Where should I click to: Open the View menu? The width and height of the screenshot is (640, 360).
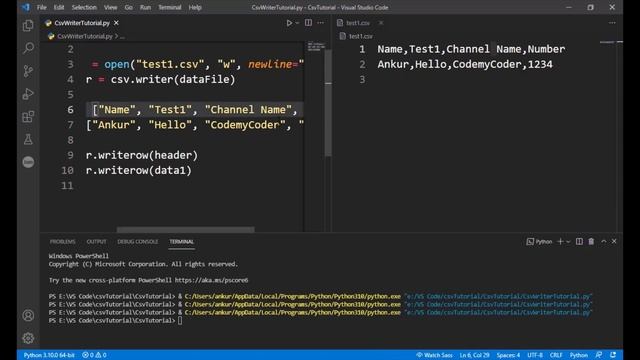[x=110, y=7]
